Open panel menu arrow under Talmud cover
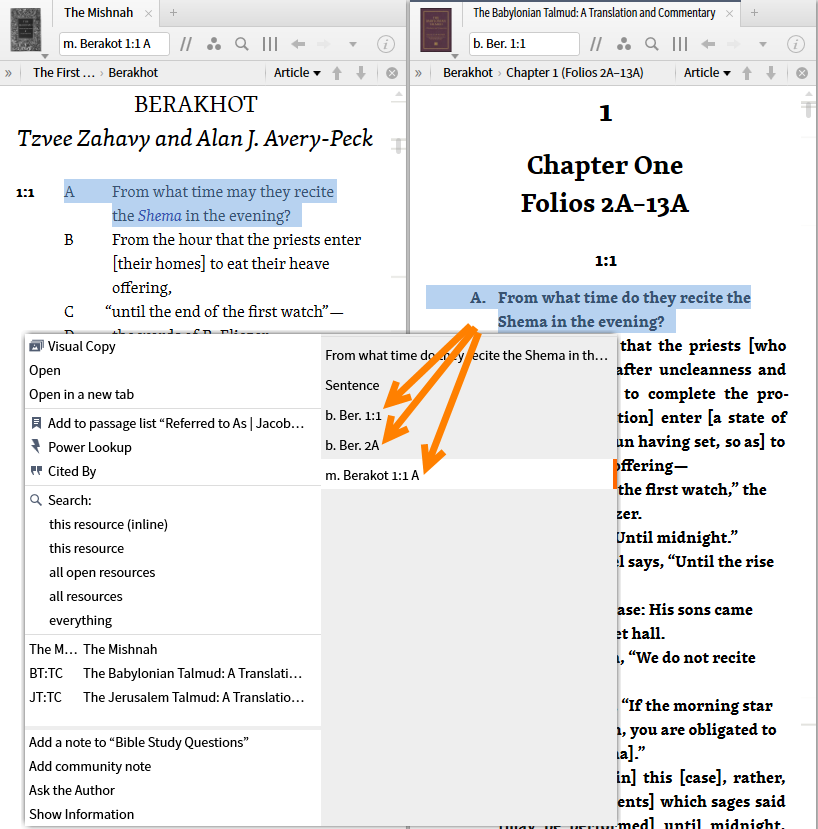This screenshot has width=818, height=829. pyautogui.click(x=455, y=56)
